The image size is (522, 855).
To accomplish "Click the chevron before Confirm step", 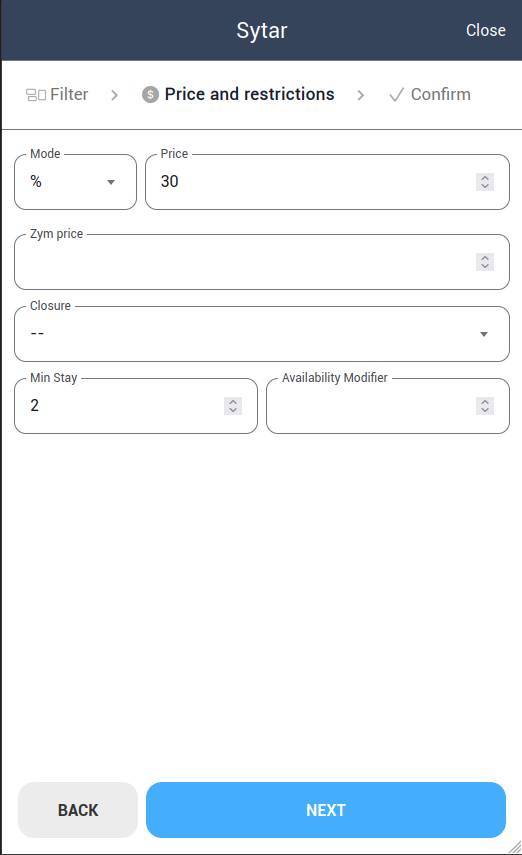I will pyautogui.click(x=361, y=95).
